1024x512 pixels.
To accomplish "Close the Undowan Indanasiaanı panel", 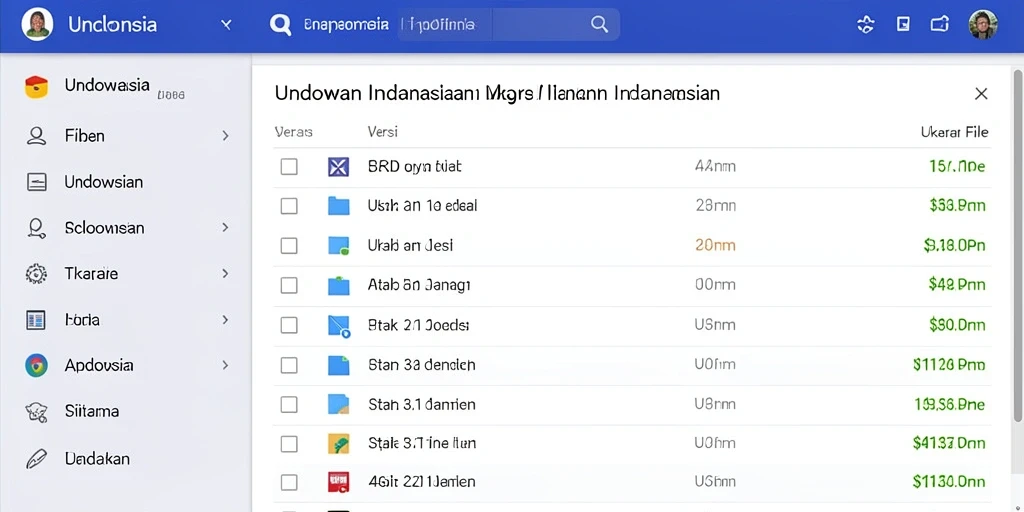I will tap(981, 94).
